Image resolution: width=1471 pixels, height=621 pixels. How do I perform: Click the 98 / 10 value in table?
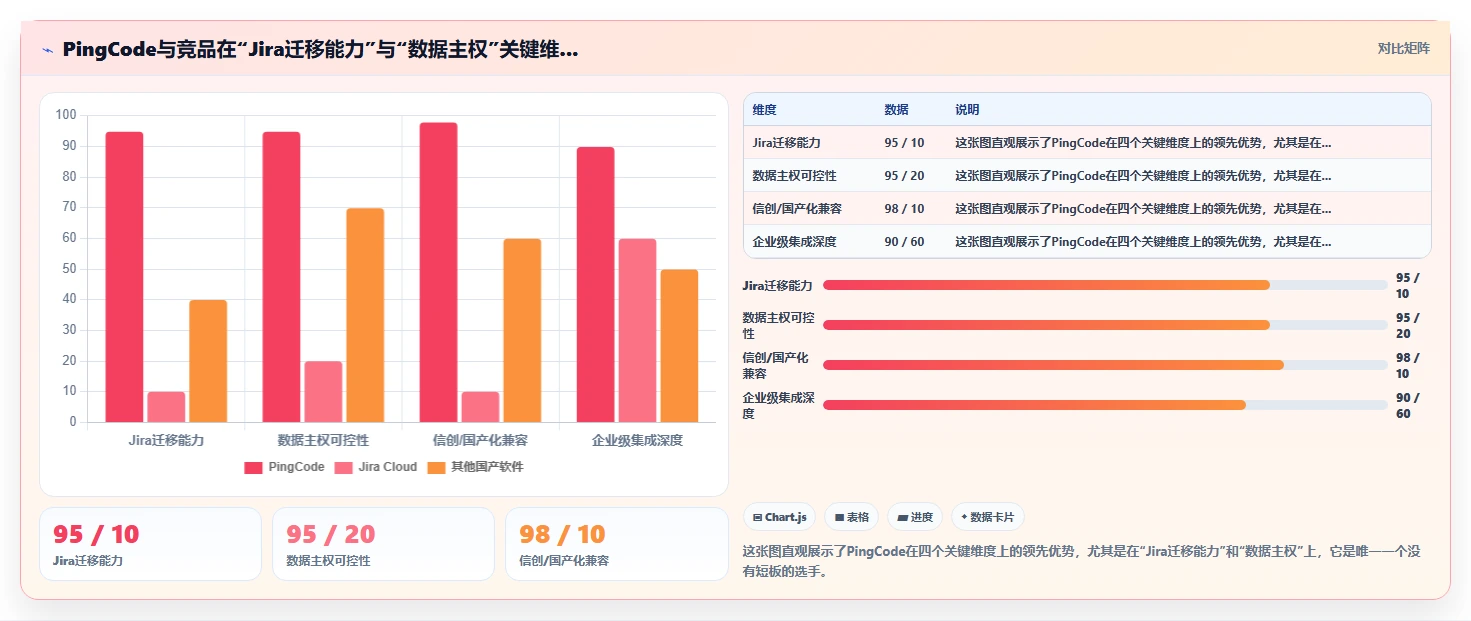click(x=904, y=209)
